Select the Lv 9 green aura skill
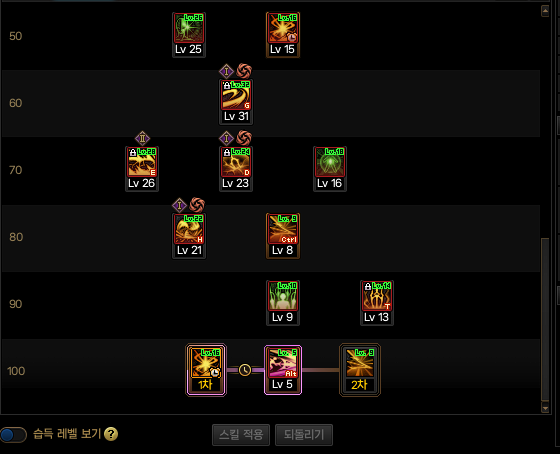The width and height of the screenshot is (560, 454). 283,303
